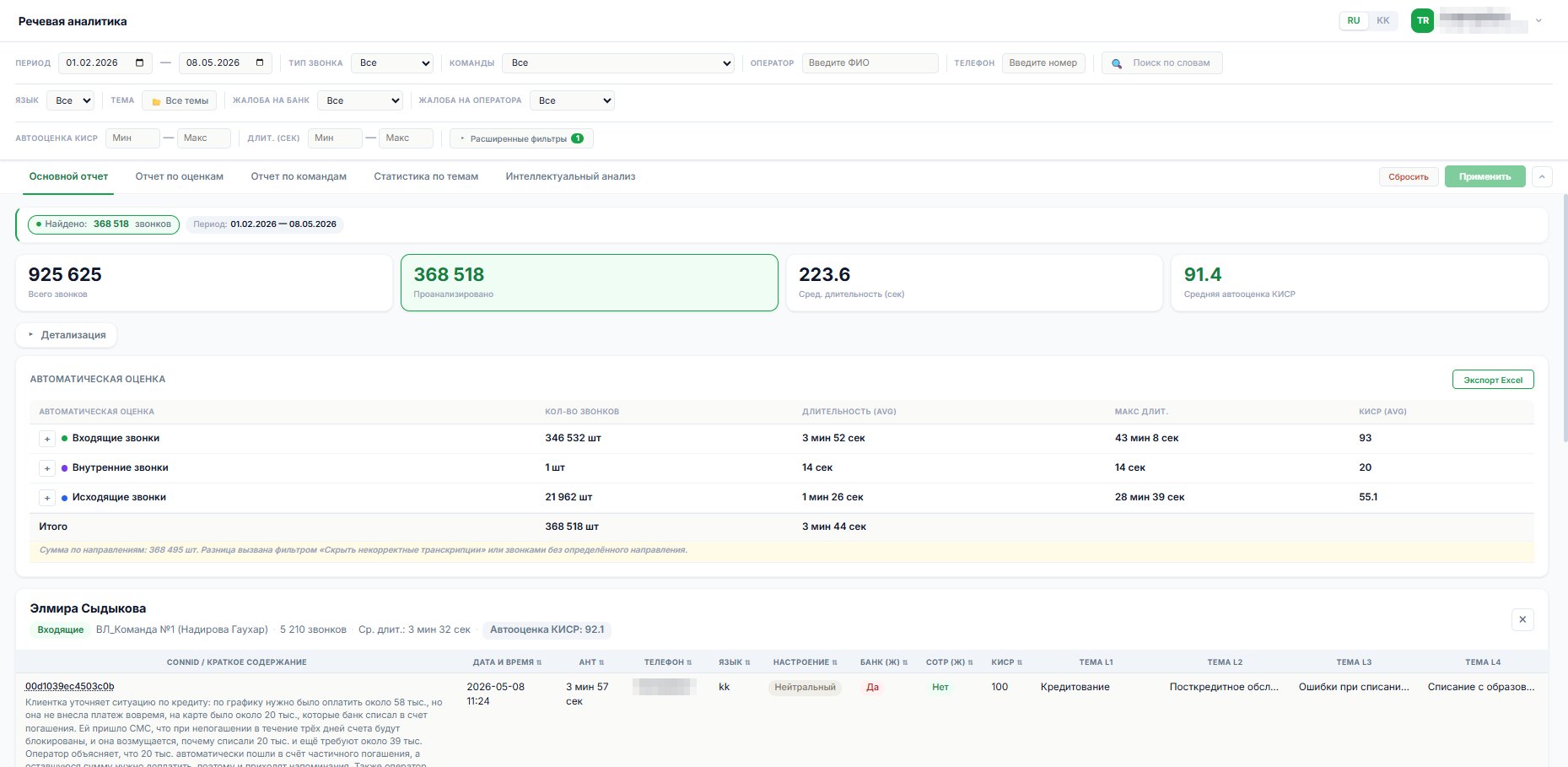Open the start date calendar picker icon

[139, 62]
